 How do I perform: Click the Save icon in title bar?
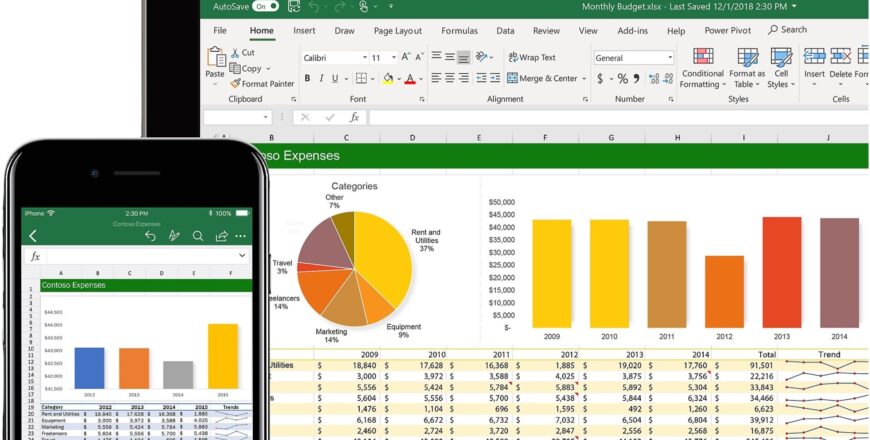tap(294, 7)
